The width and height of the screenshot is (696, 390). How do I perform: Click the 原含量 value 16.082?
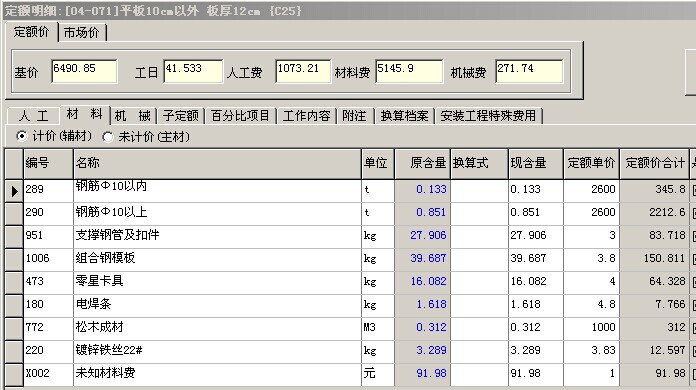pyautogui.click(x=422, y=282)
